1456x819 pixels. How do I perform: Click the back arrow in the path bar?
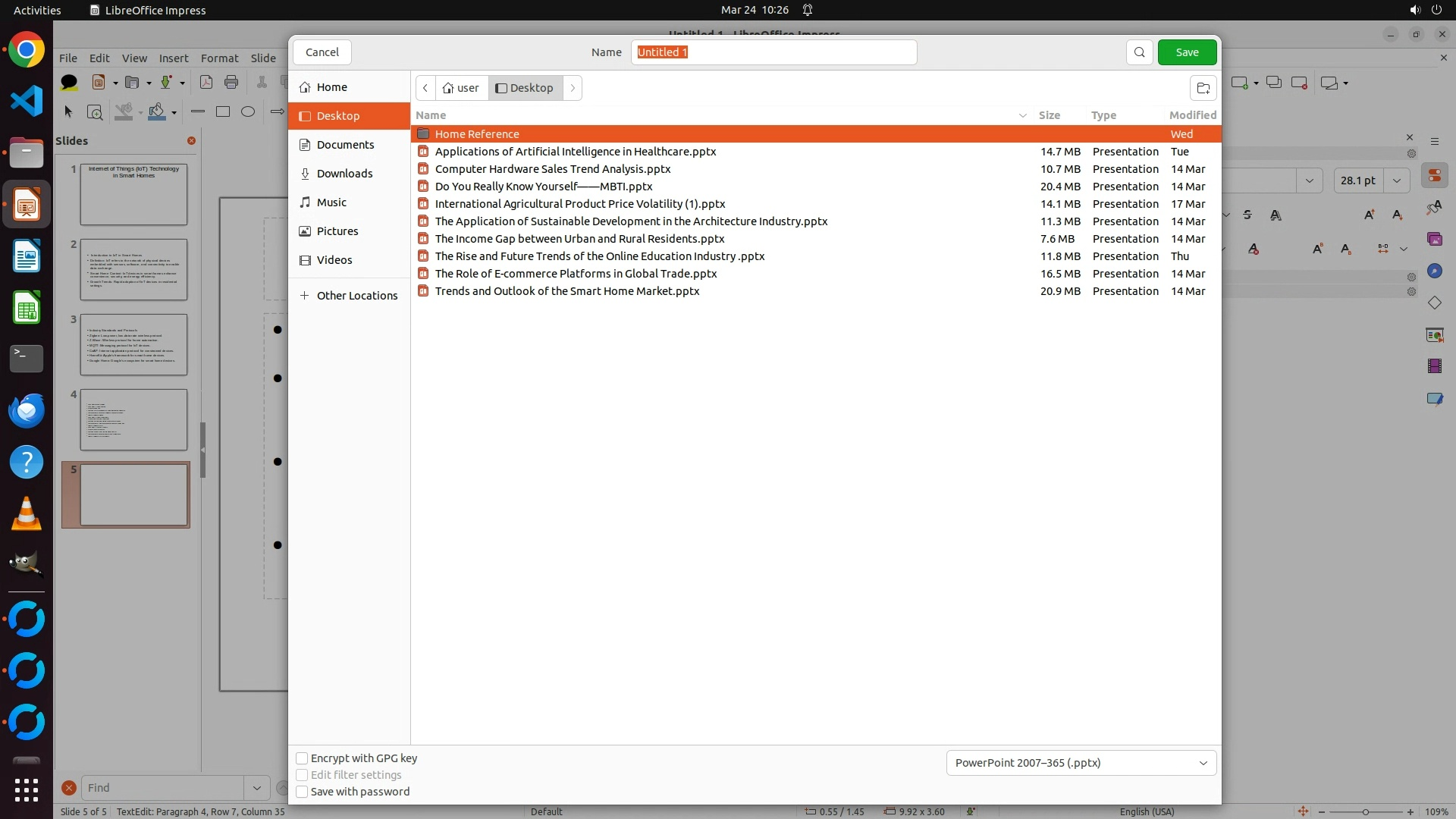pos(425,88)
